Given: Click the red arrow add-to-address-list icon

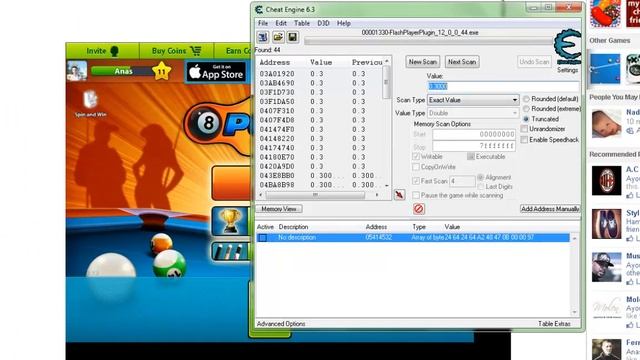Looking at the screenshot, I should tap(399, 195).
